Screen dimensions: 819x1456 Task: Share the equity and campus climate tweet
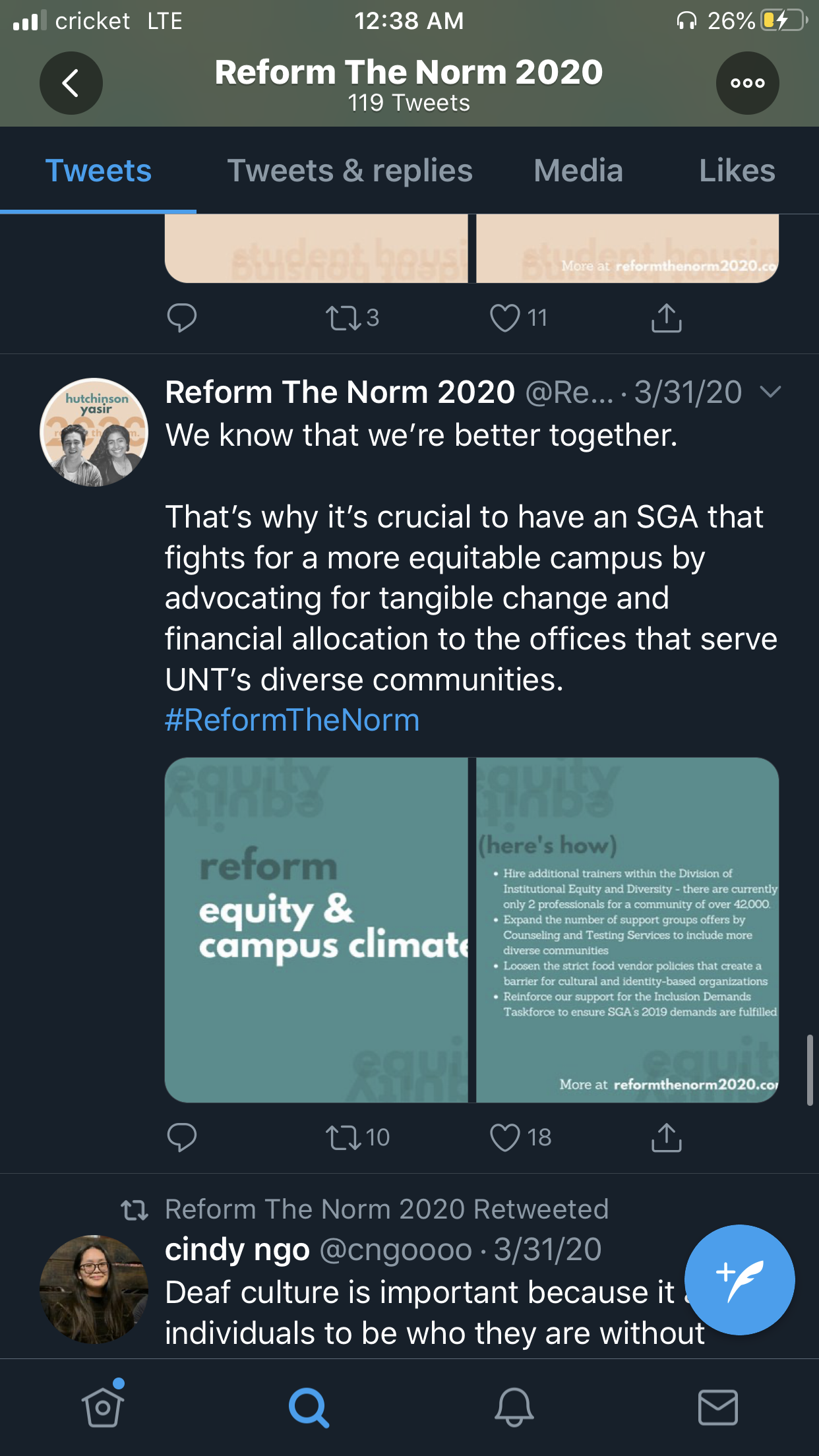click(x=666, y=1137)
